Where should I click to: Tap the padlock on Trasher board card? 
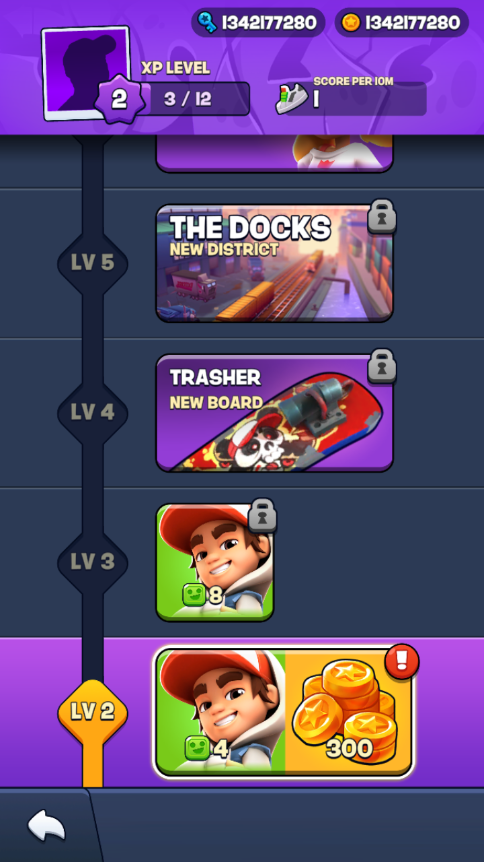(382, 366)
